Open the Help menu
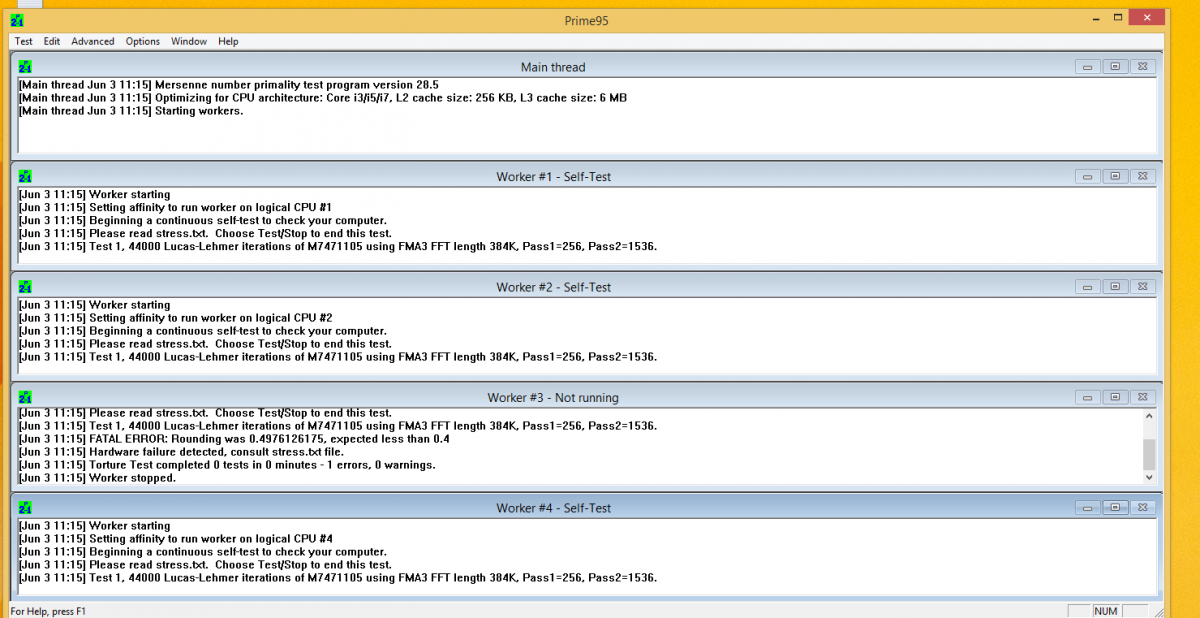This screenshot has width=1200, height=618. [228, 41]
